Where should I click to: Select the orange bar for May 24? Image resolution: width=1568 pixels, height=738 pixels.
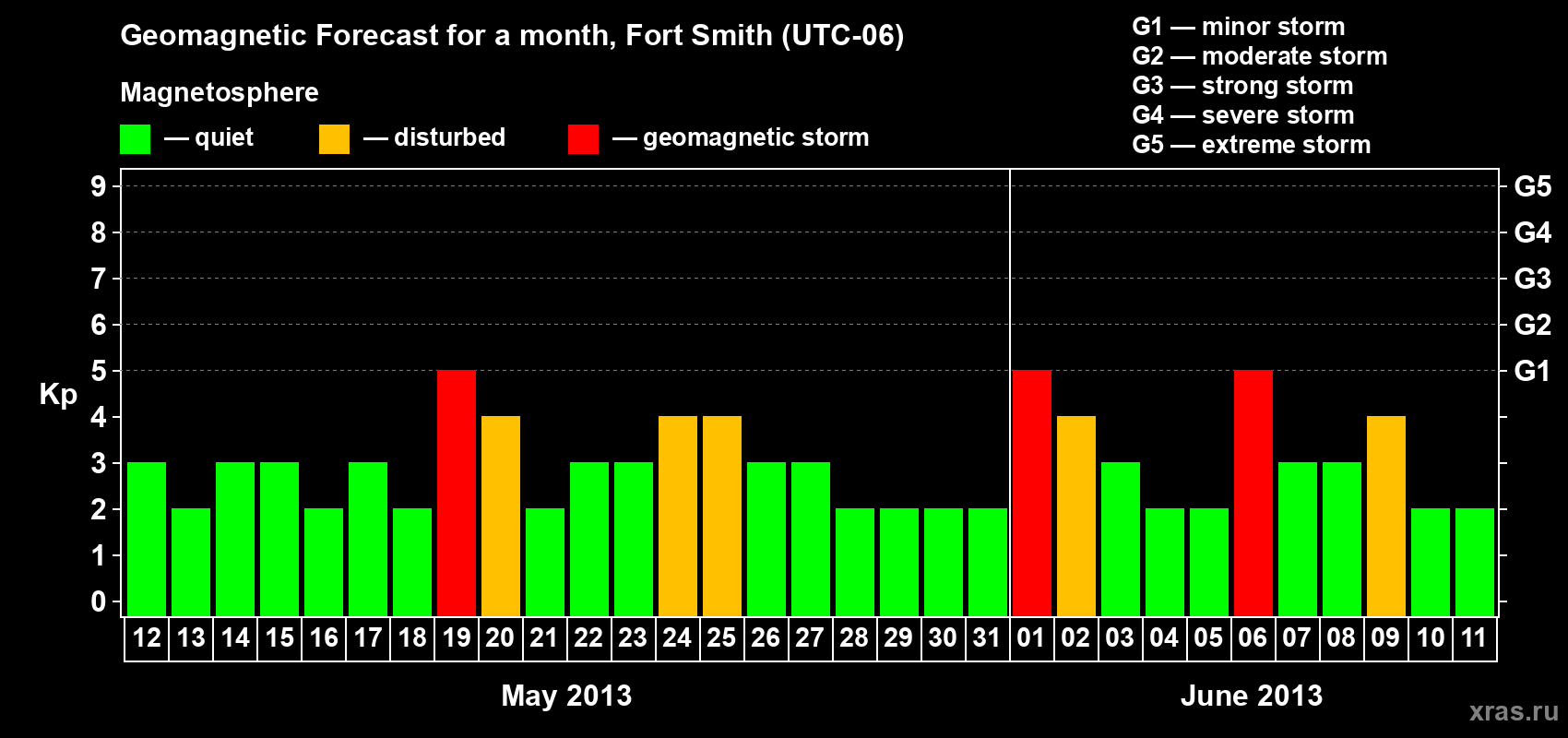(678, 517)
